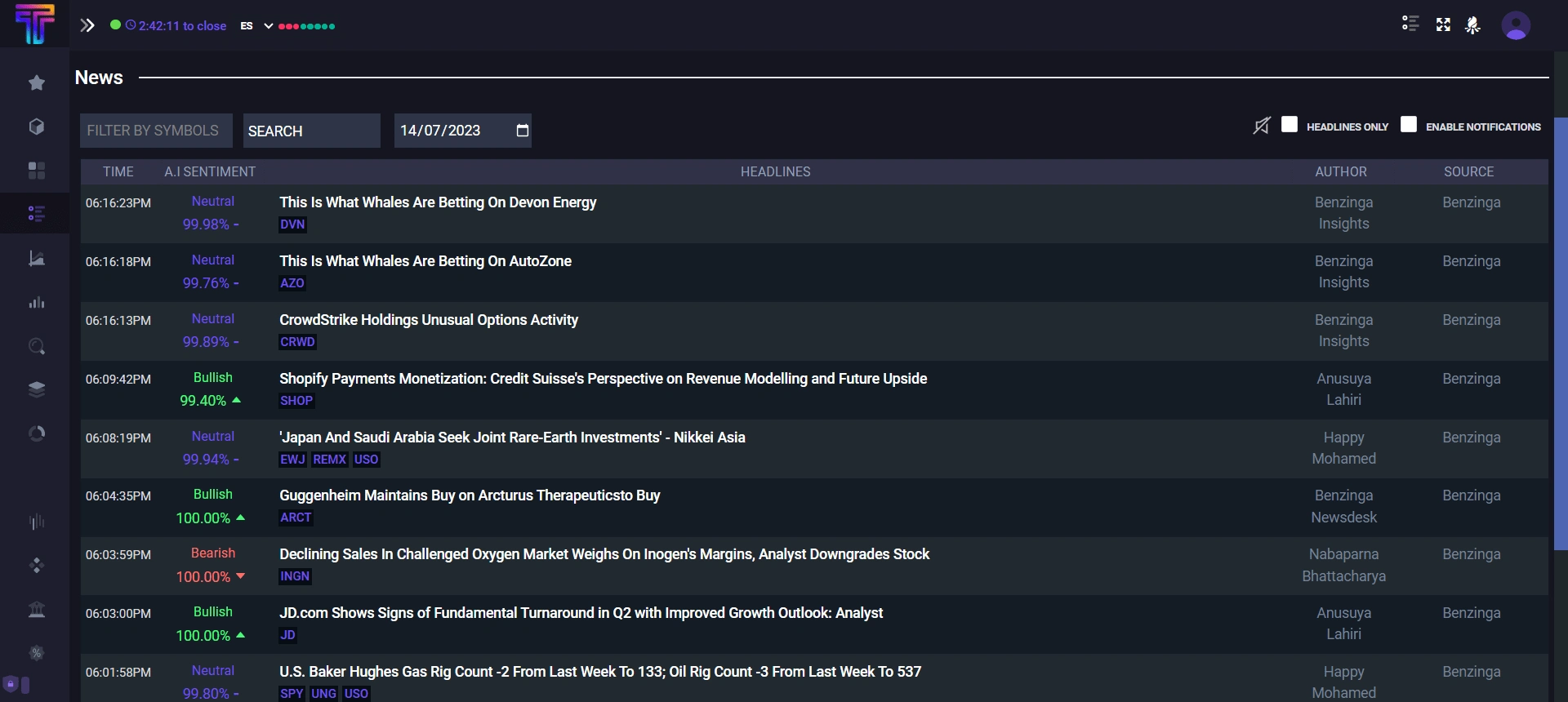Open headline about whales betting on AutoZone
The height and width of the screenshot is (702, 1568).
(425, 261)
